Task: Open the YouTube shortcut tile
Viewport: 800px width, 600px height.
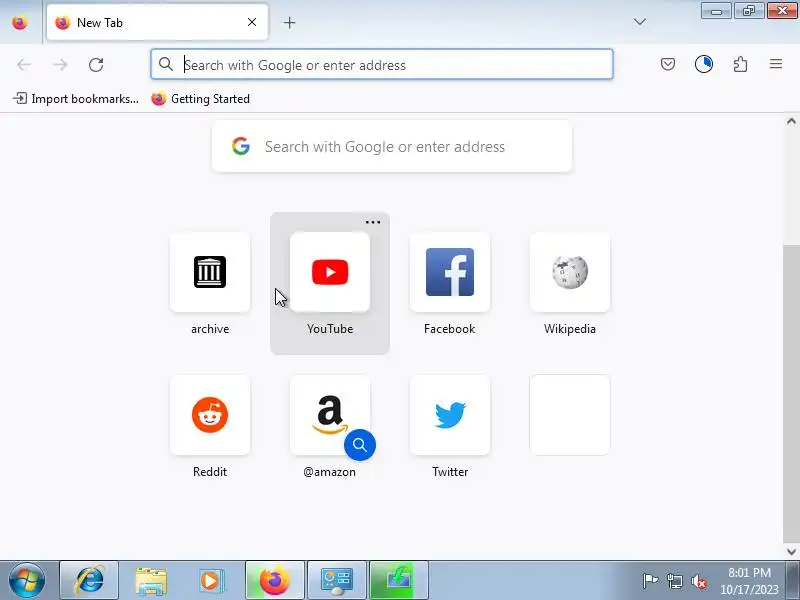Action: (x=330, y=272)
